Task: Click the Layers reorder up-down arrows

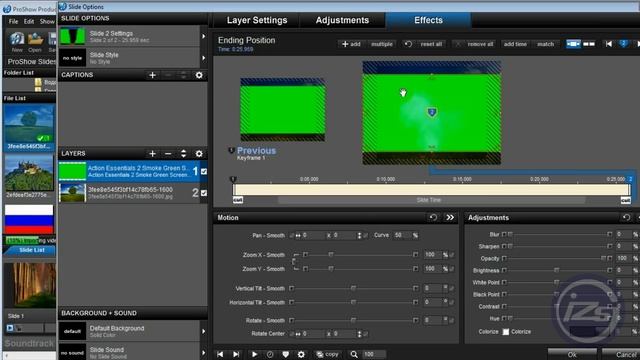Action: click(183, 153)
